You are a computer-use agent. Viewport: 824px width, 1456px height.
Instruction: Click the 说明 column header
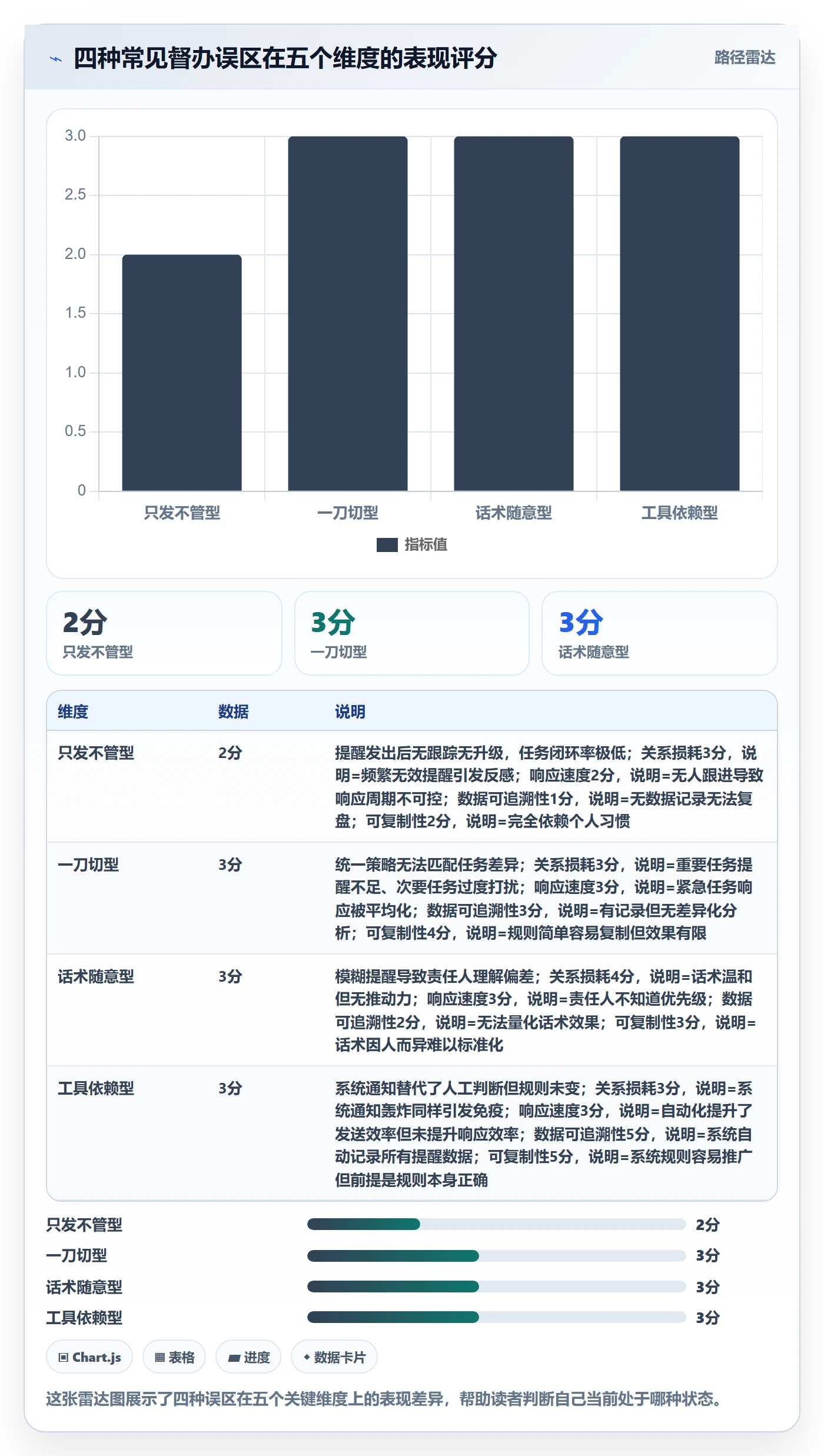pyautogui.click(x=350, y=712)
